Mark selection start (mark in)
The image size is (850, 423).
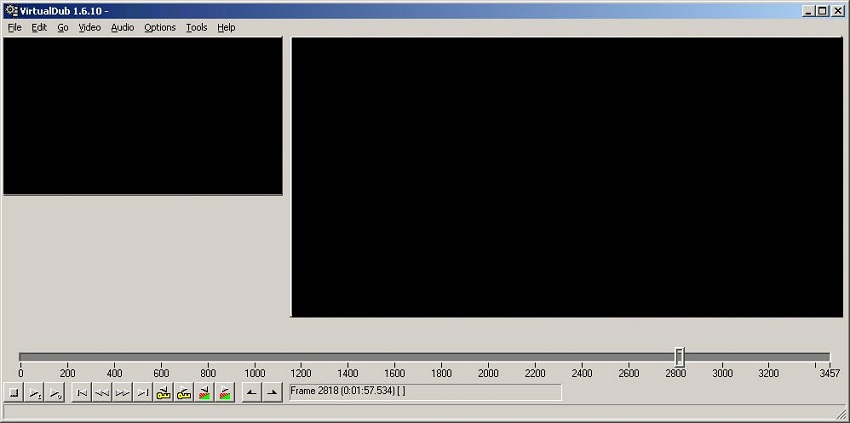pyautogui.click(x=252, y=393)
